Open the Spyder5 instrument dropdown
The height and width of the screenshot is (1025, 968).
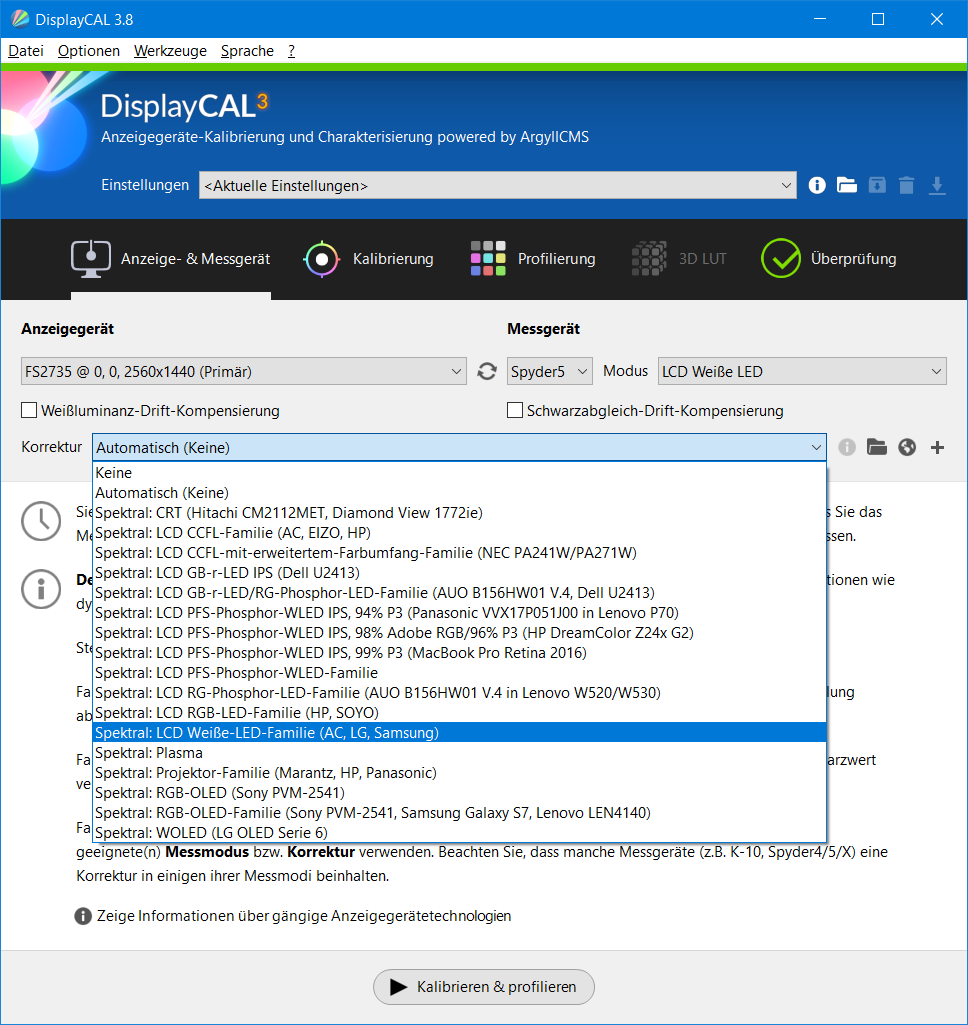point(550,371)
